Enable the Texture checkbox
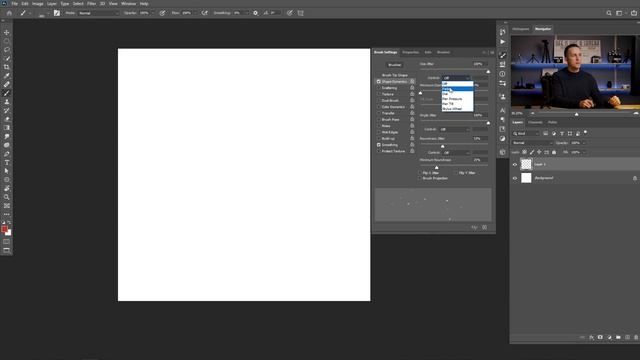Image resolution: width=640 pixels, height=360 pixels. (379, 94)
